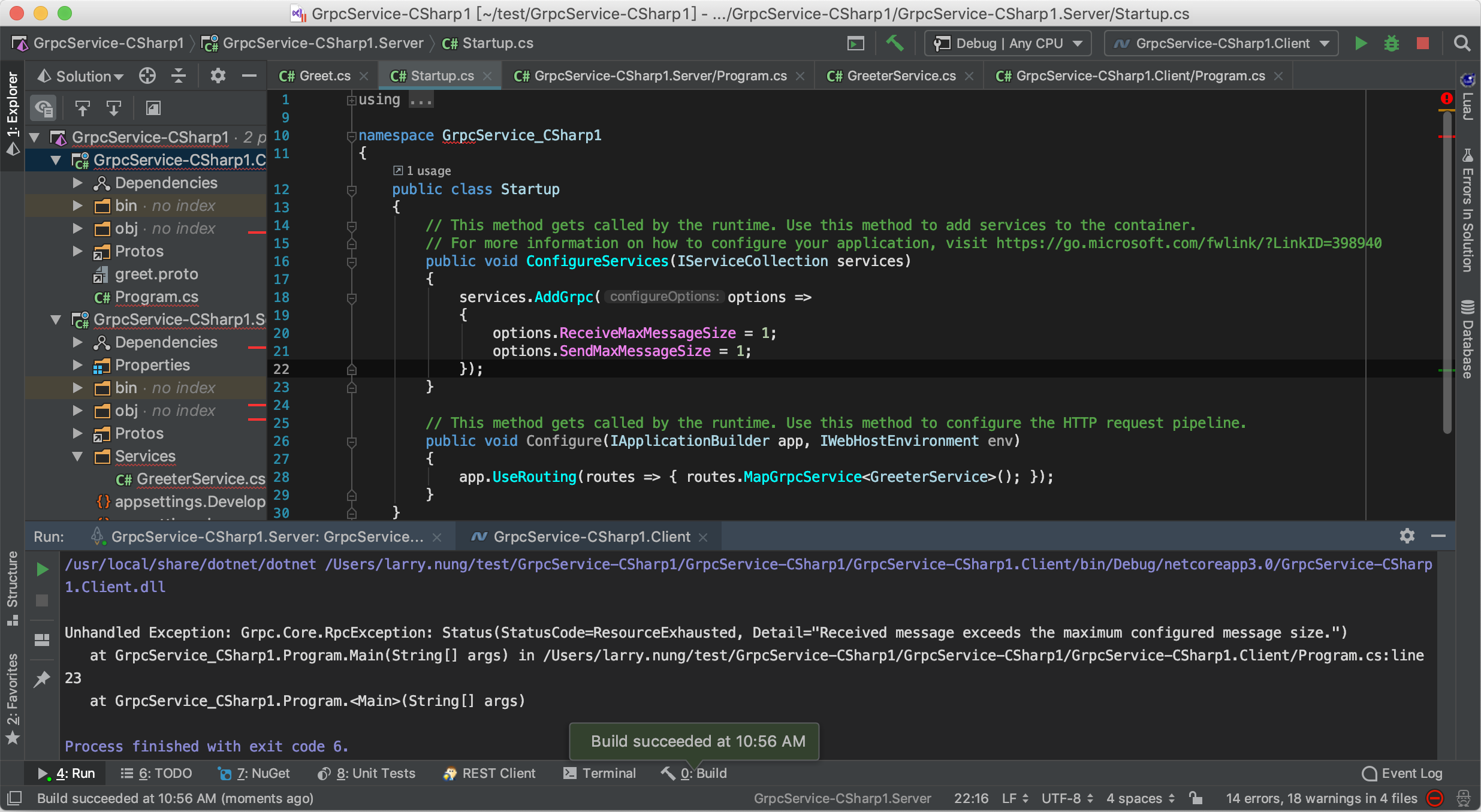The height and width of the screenshot is (812, 1481).
Task: Open Solution explorer gear settings
Action: point(218,76)
